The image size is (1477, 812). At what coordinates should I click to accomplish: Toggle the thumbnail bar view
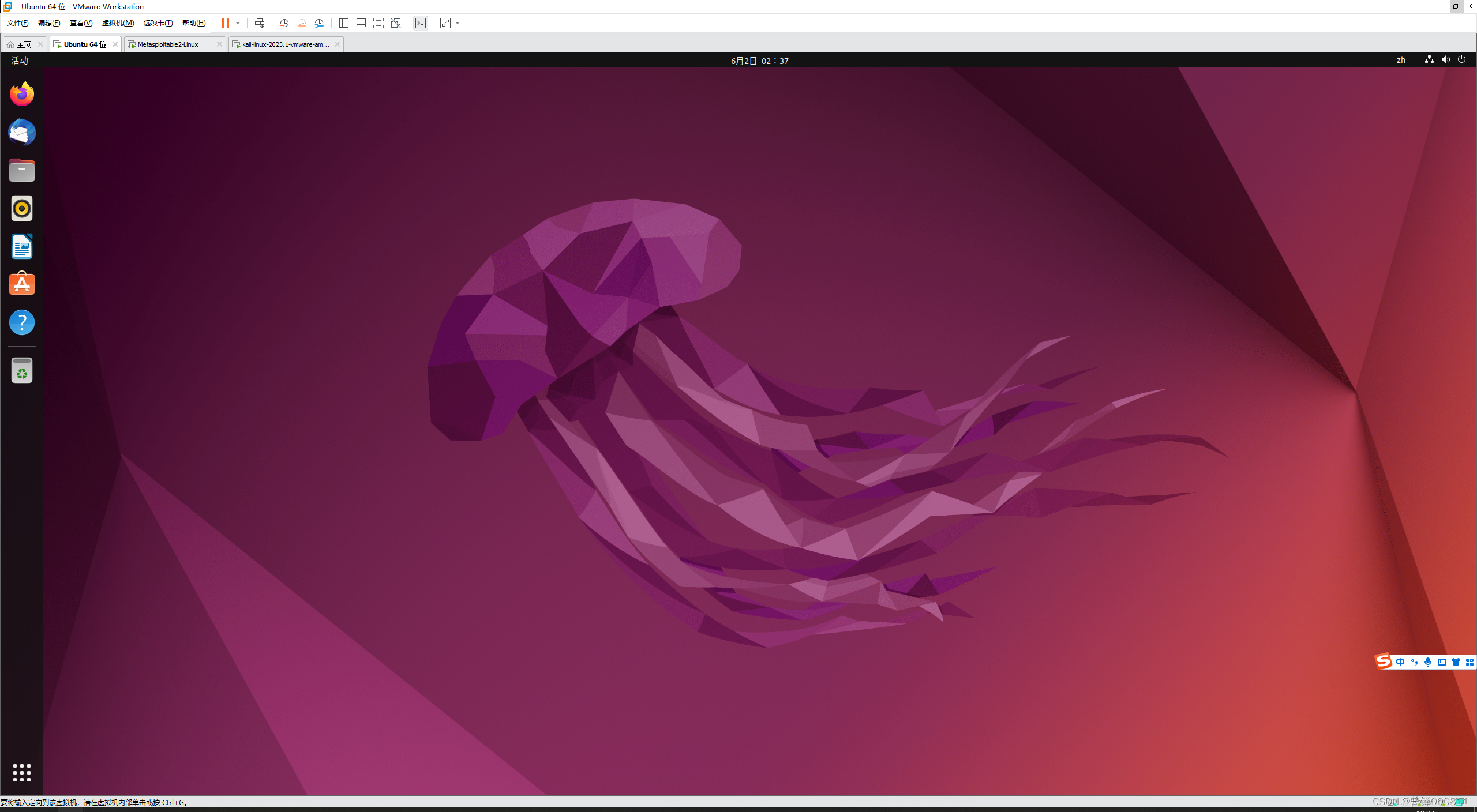point(361,23)
